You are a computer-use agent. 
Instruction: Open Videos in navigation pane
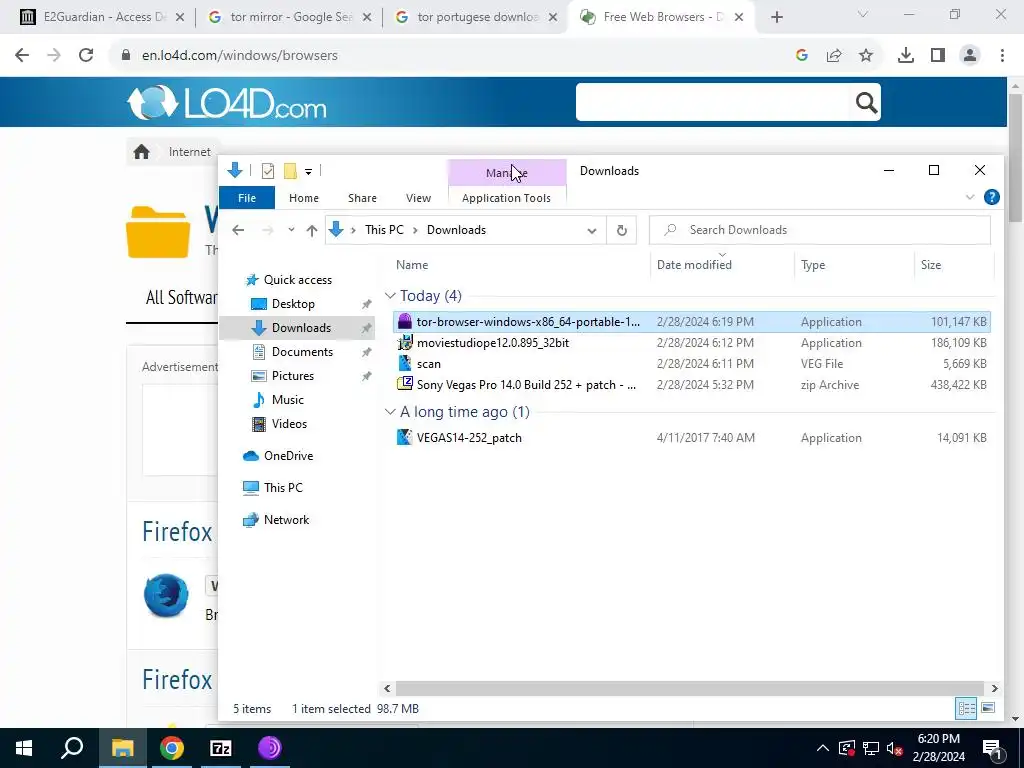[289, 424]
